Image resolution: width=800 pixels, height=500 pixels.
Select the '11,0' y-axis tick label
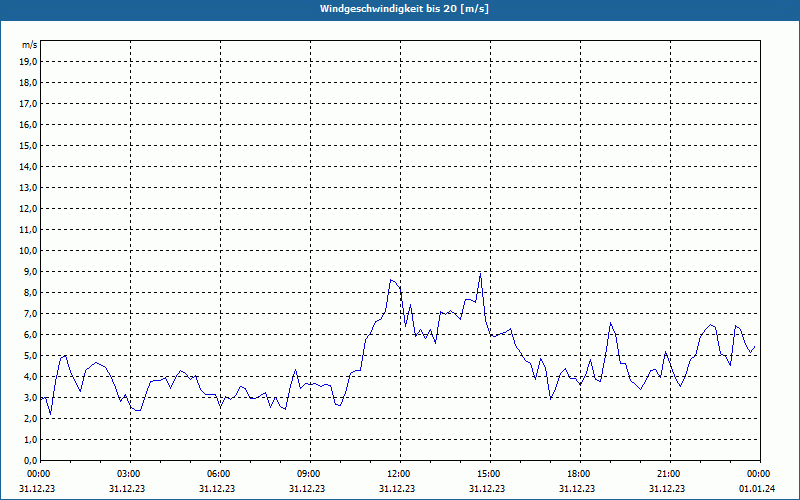(x=29, y=230)
